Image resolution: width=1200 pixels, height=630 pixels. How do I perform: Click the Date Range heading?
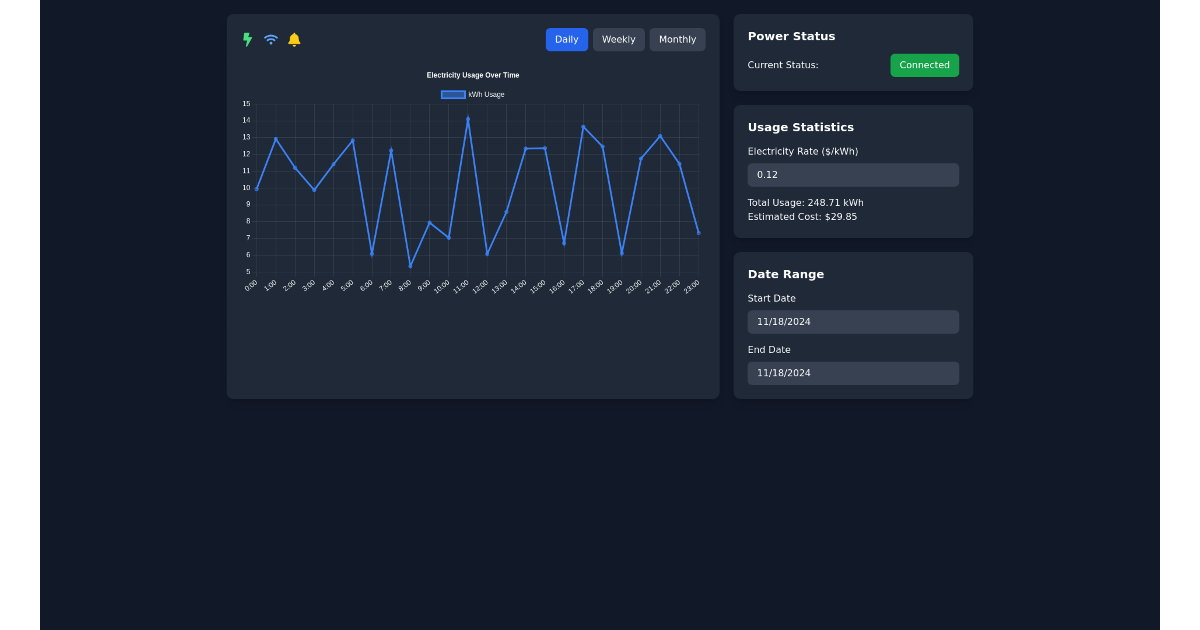tap(785, 274)
